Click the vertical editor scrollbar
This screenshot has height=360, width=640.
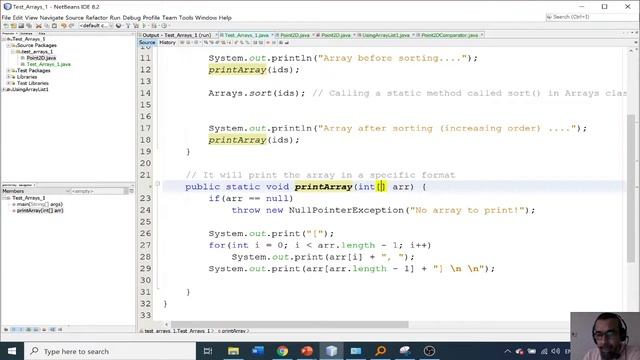(631, 188)
